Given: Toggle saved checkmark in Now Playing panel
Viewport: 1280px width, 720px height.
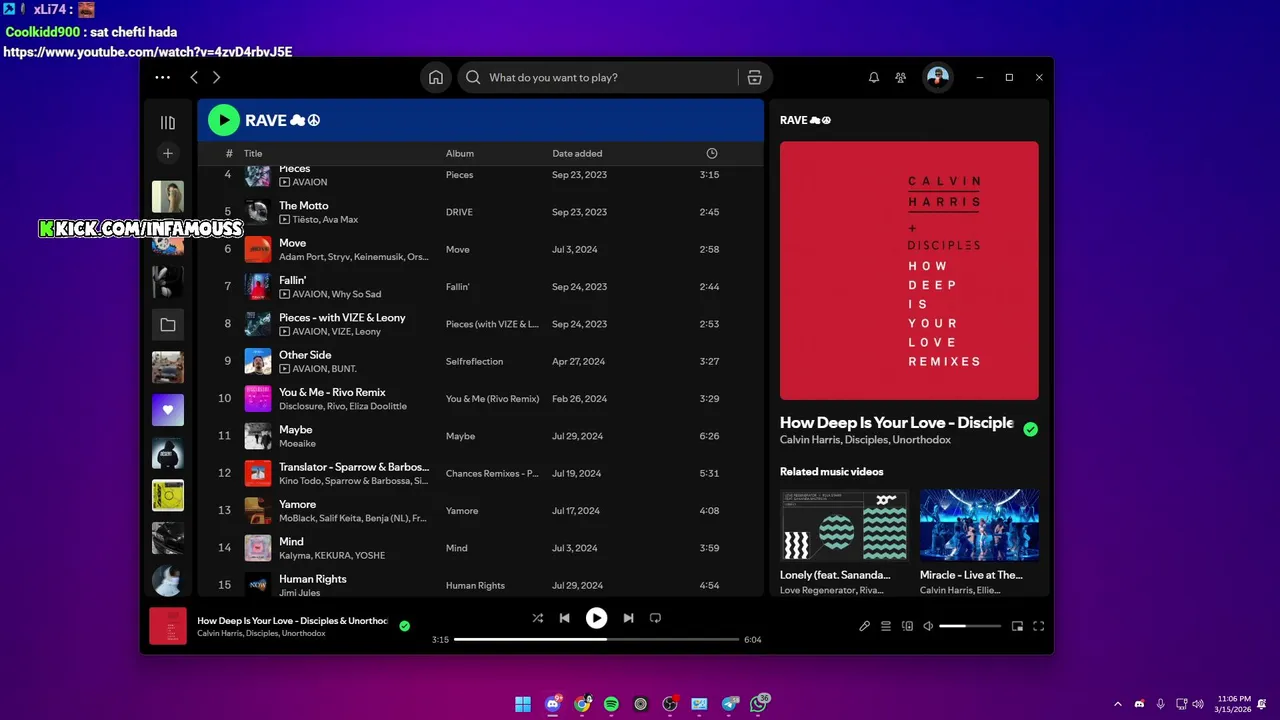Looking at the screenshot, I should pos(1031,429).
